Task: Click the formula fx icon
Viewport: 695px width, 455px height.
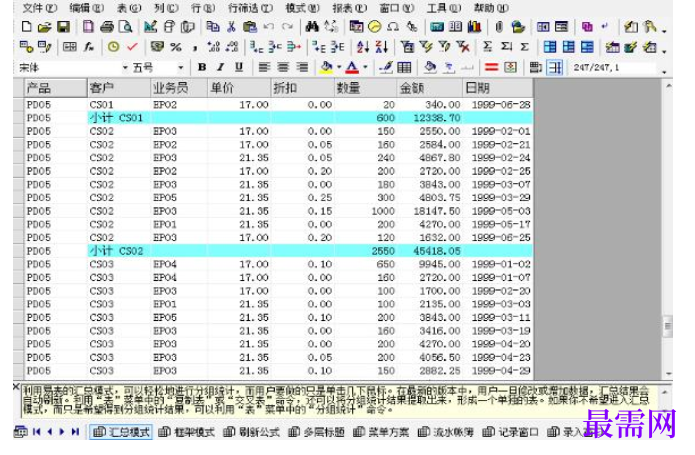Action: coord(89,47)
